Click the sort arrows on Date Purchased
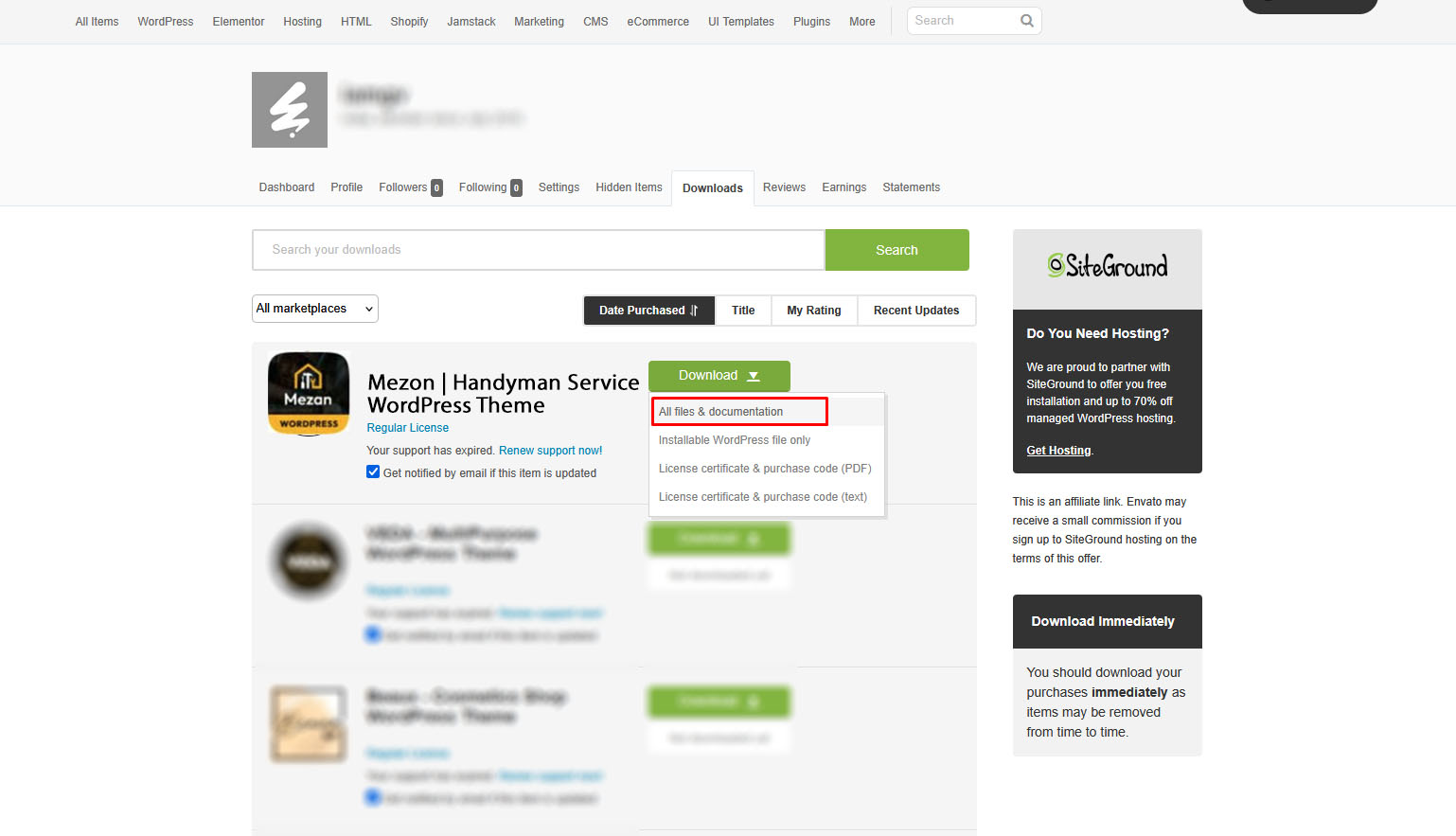The image size is (1456, 836). point(694,311)
